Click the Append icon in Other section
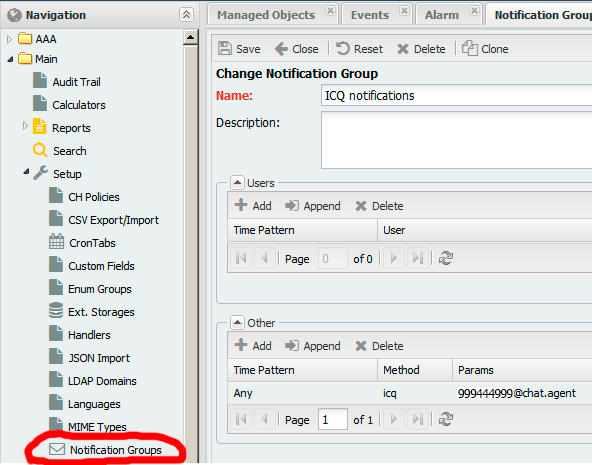This screenshot has height=465, width=592. pos(292,345)
